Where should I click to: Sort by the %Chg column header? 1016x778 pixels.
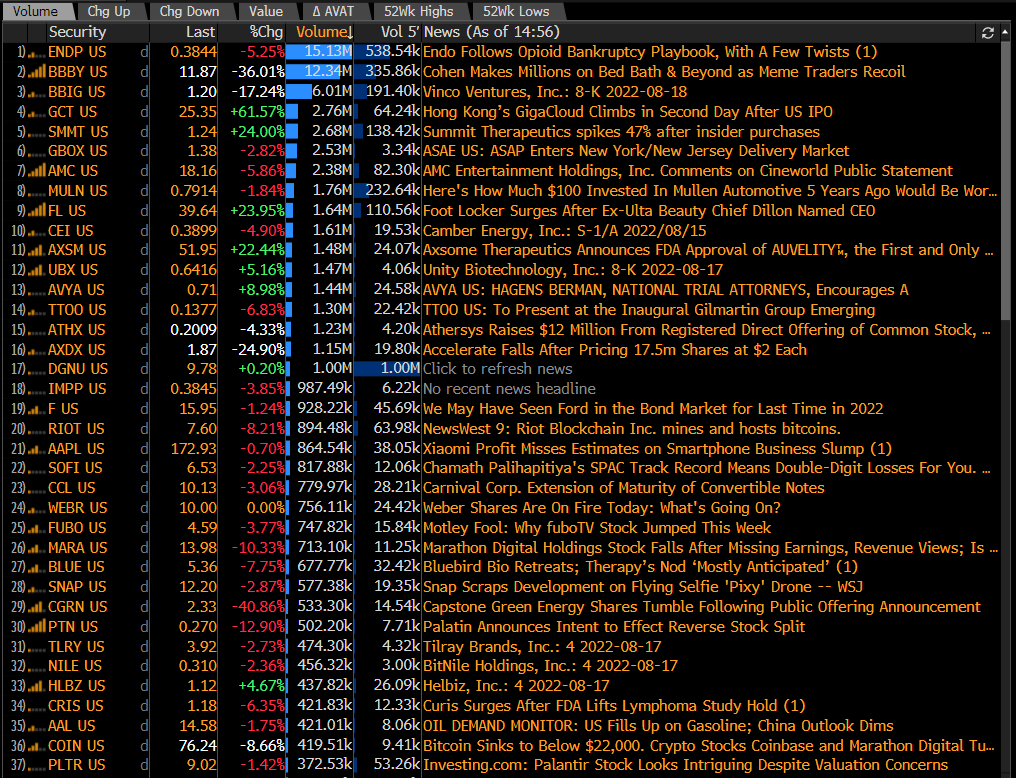point(266,32)
